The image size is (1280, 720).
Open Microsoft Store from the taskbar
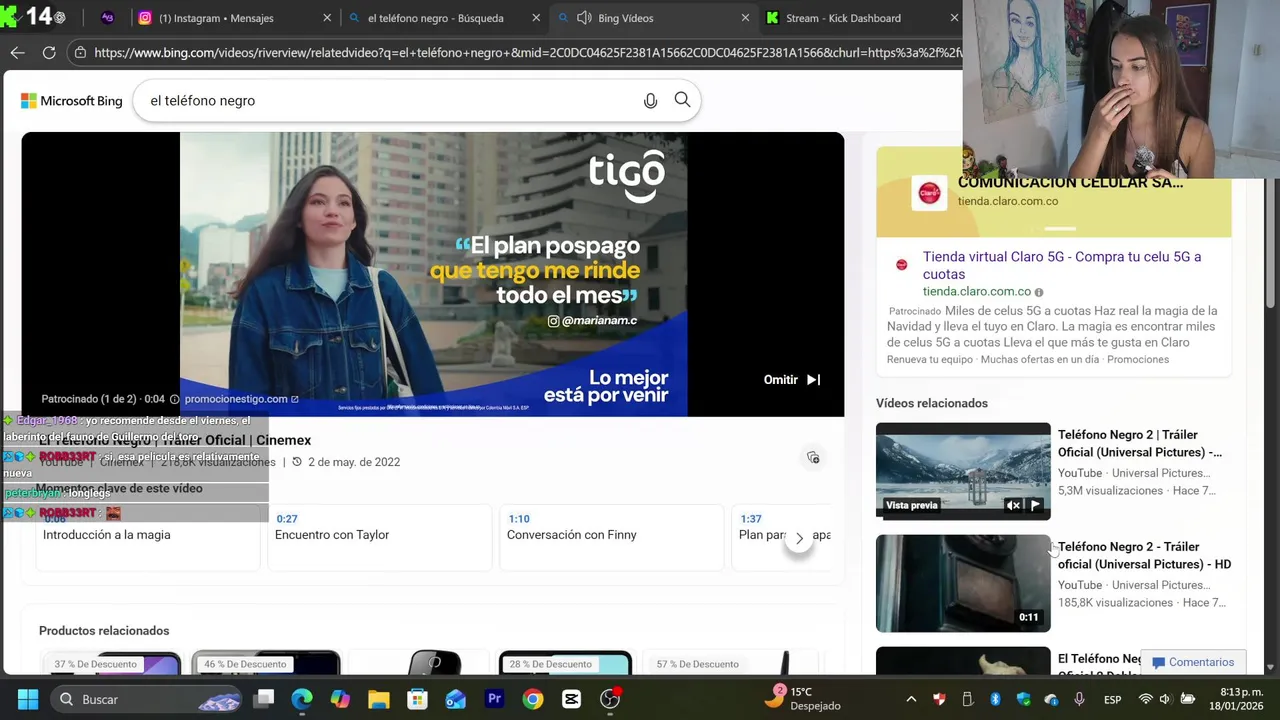tap(417, 699)
